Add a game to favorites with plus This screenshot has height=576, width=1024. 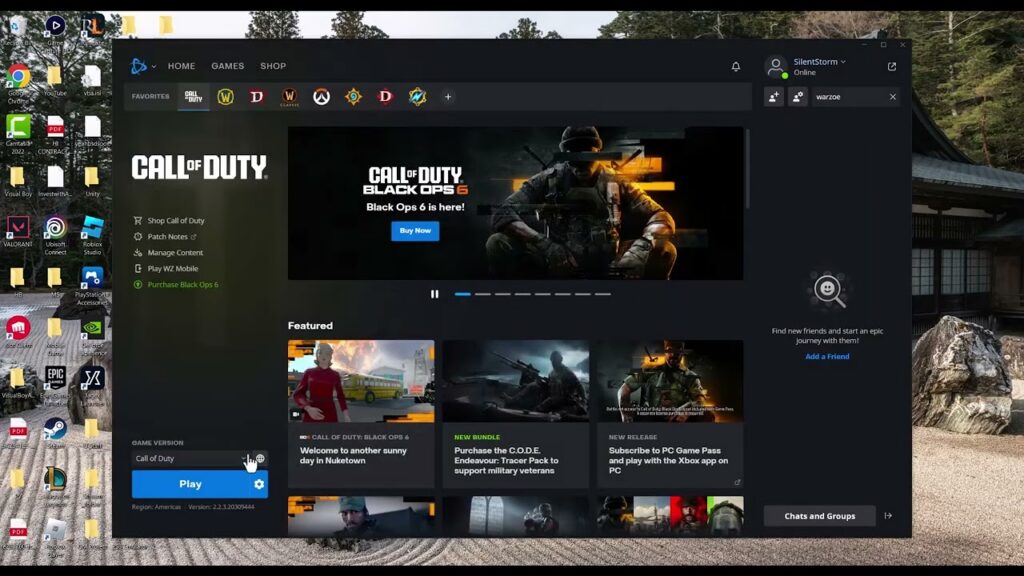click(448, 97)
